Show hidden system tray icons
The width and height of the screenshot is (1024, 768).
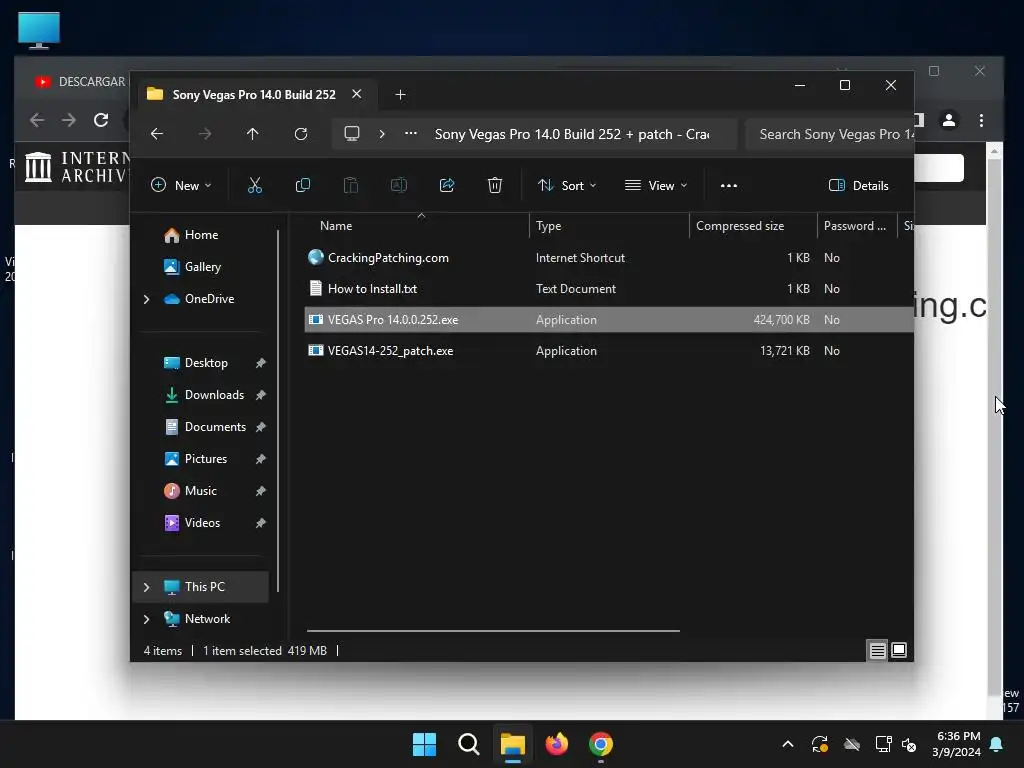[x=788, y=744]
